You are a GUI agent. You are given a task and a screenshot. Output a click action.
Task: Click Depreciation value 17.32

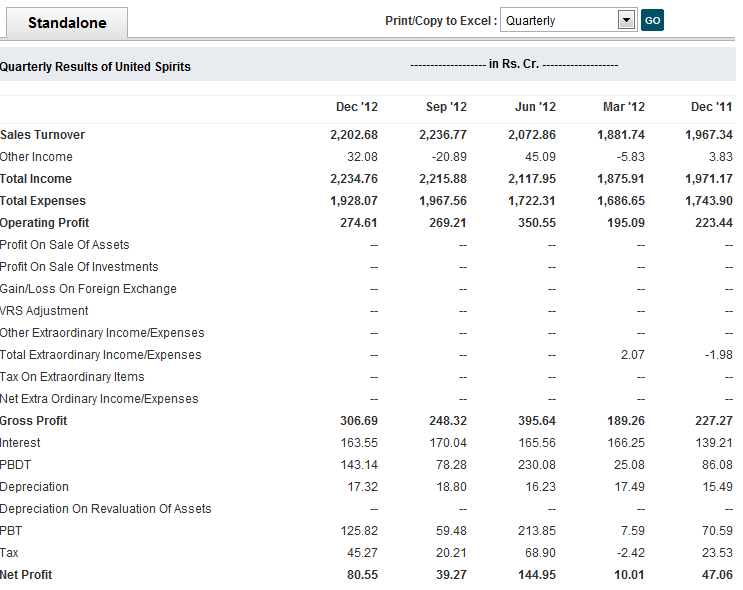tap(362, 487)
